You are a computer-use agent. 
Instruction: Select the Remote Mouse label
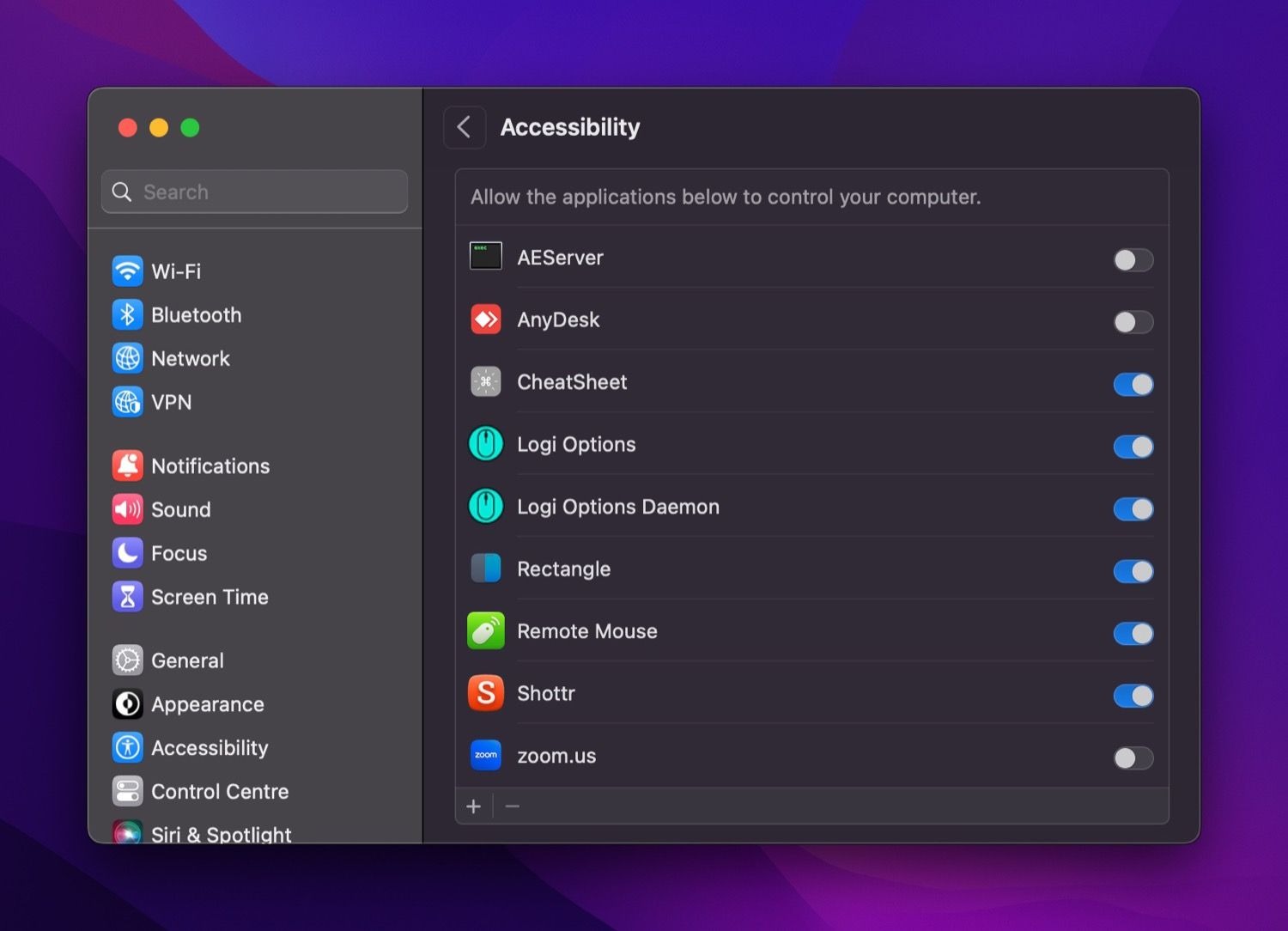587,631
